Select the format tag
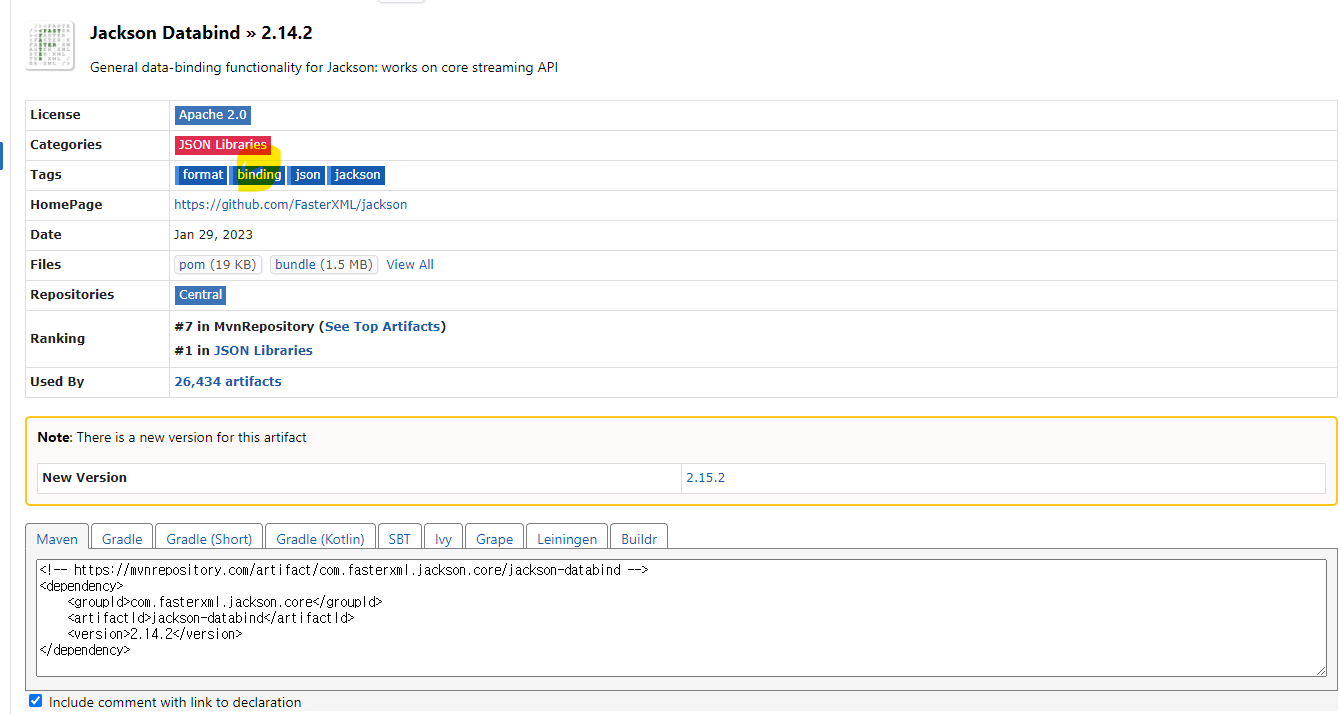 pyautogui.click(x=203, y=175)
